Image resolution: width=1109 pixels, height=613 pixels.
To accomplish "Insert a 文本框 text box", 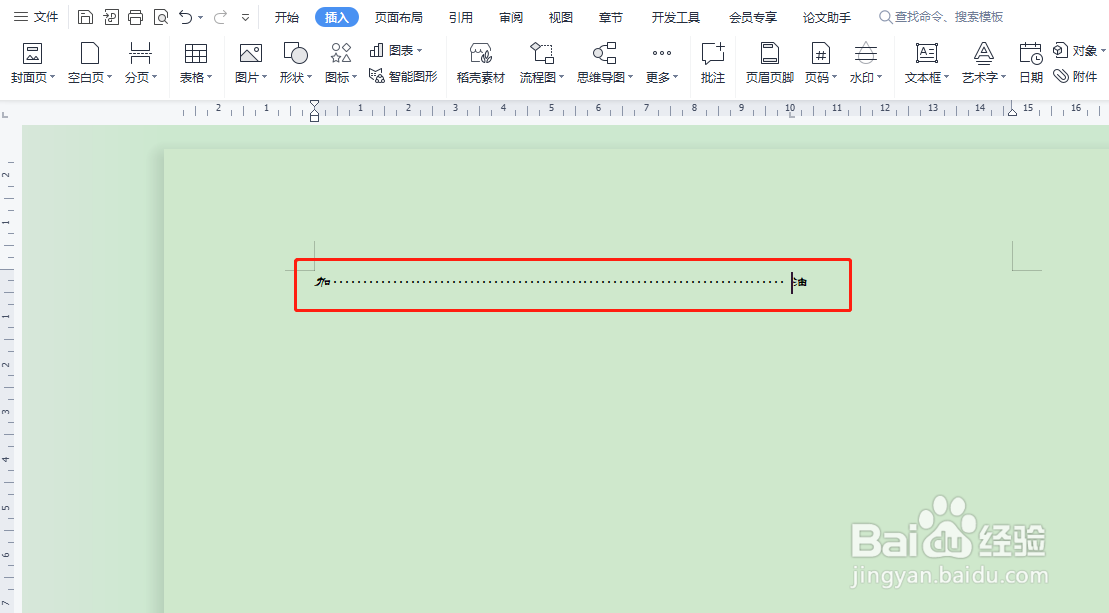I will [x=927, y=63].
